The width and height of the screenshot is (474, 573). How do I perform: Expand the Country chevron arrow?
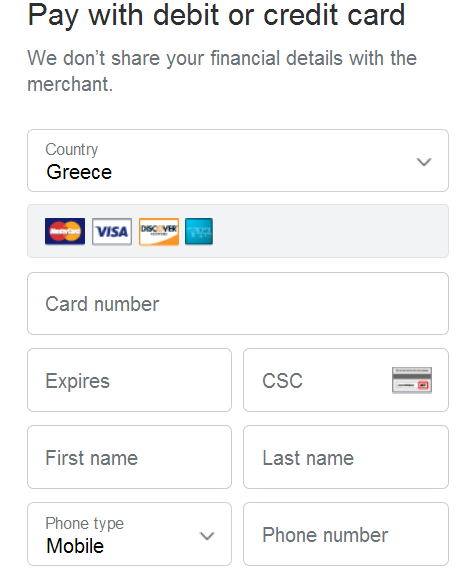point(424,162)
